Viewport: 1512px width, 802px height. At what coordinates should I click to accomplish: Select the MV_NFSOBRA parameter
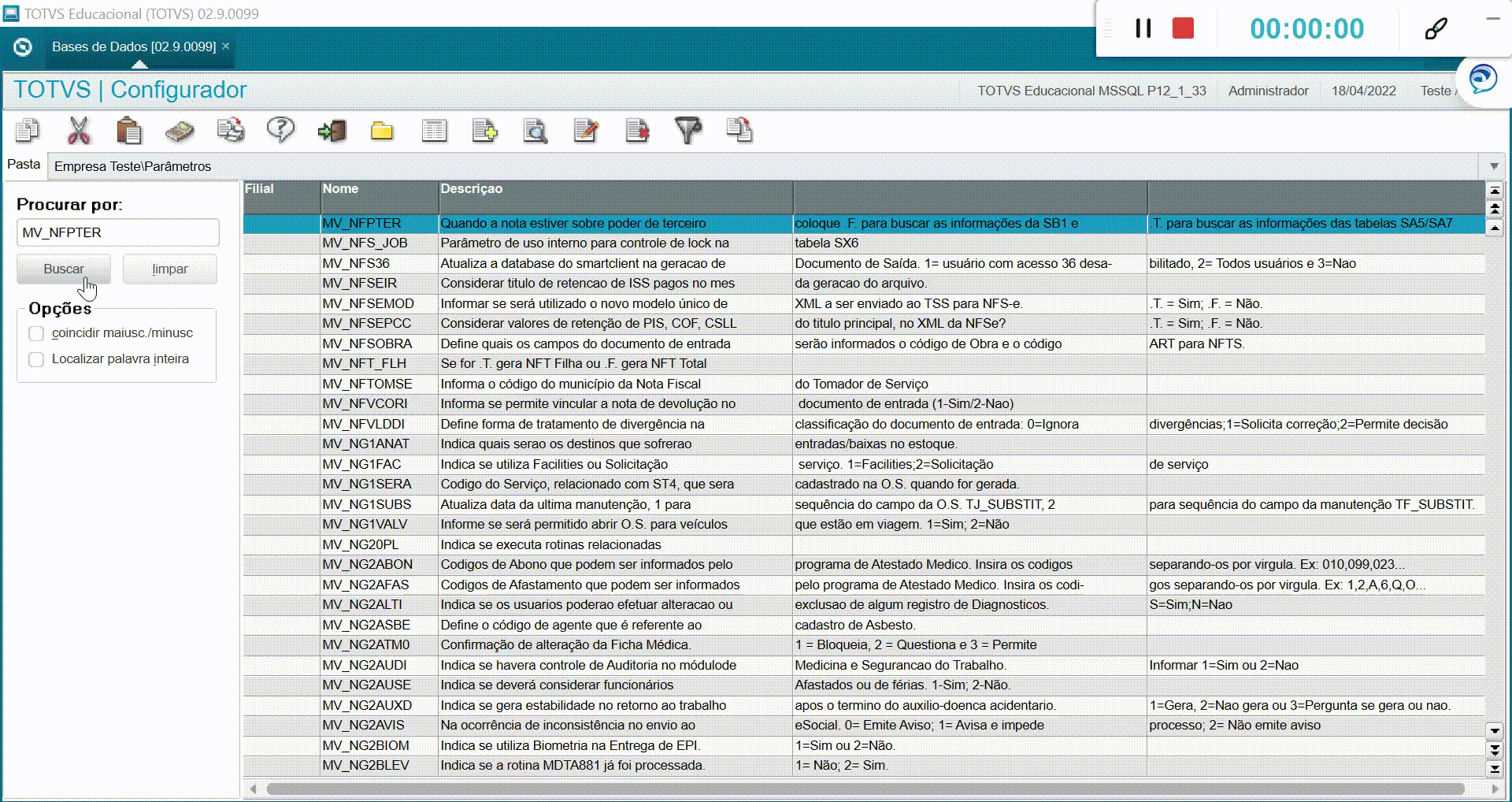[864, 344]
